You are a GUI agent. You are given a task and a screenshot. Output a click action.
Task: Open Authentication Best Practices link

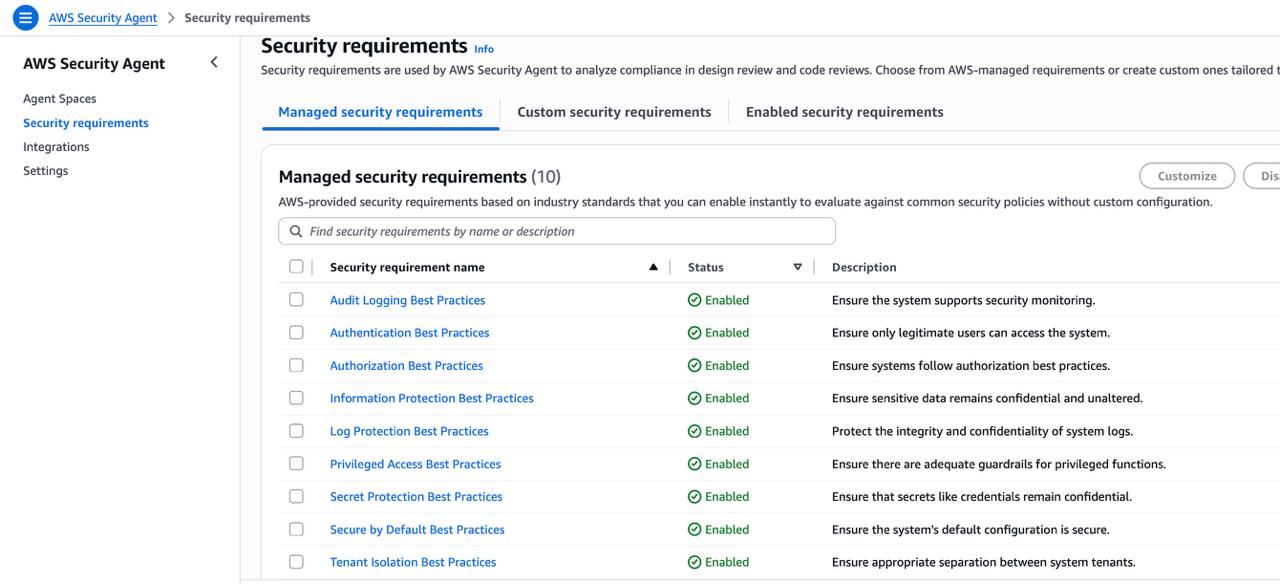coord(409,333)
